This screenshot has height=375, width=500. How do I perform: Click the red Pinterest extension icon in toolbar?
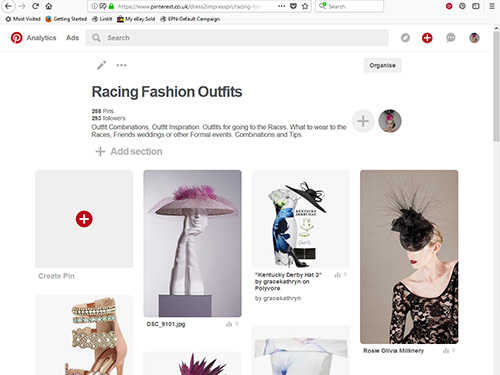point(449,6)
